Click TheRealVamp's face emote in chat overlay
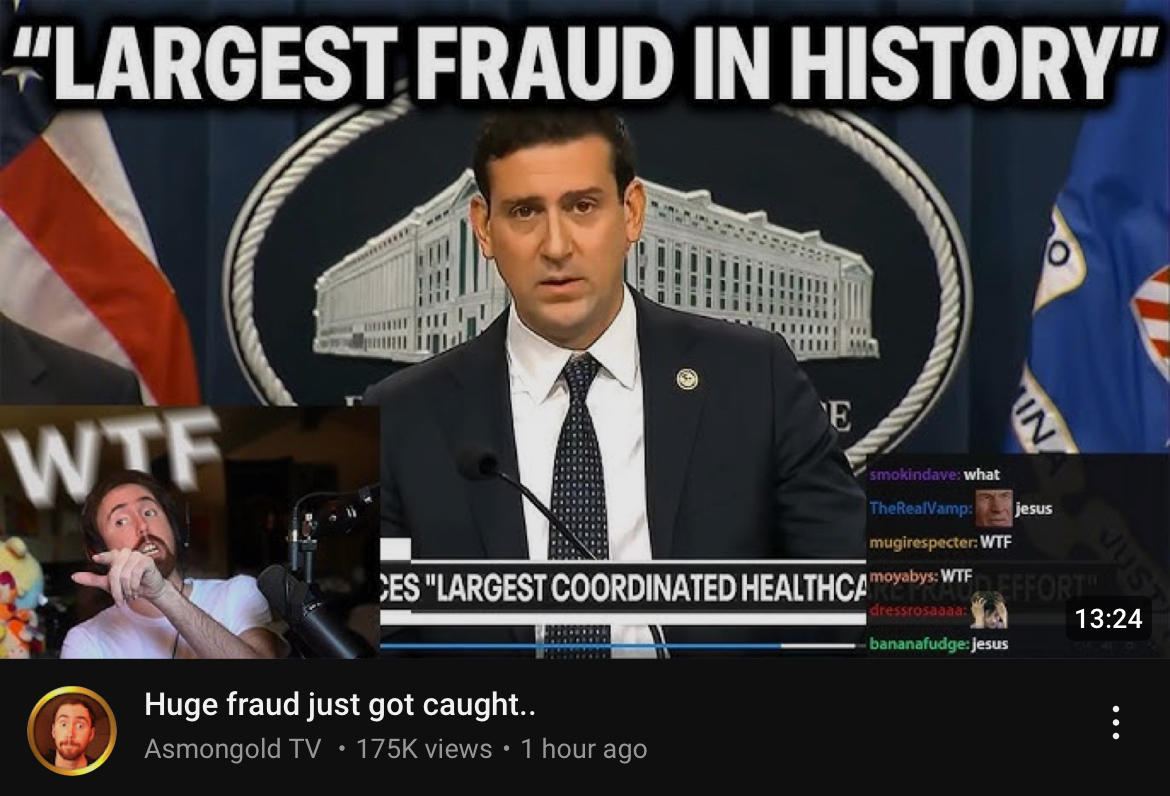This screenshot has height=796, width=1170. tap(993, 509)
